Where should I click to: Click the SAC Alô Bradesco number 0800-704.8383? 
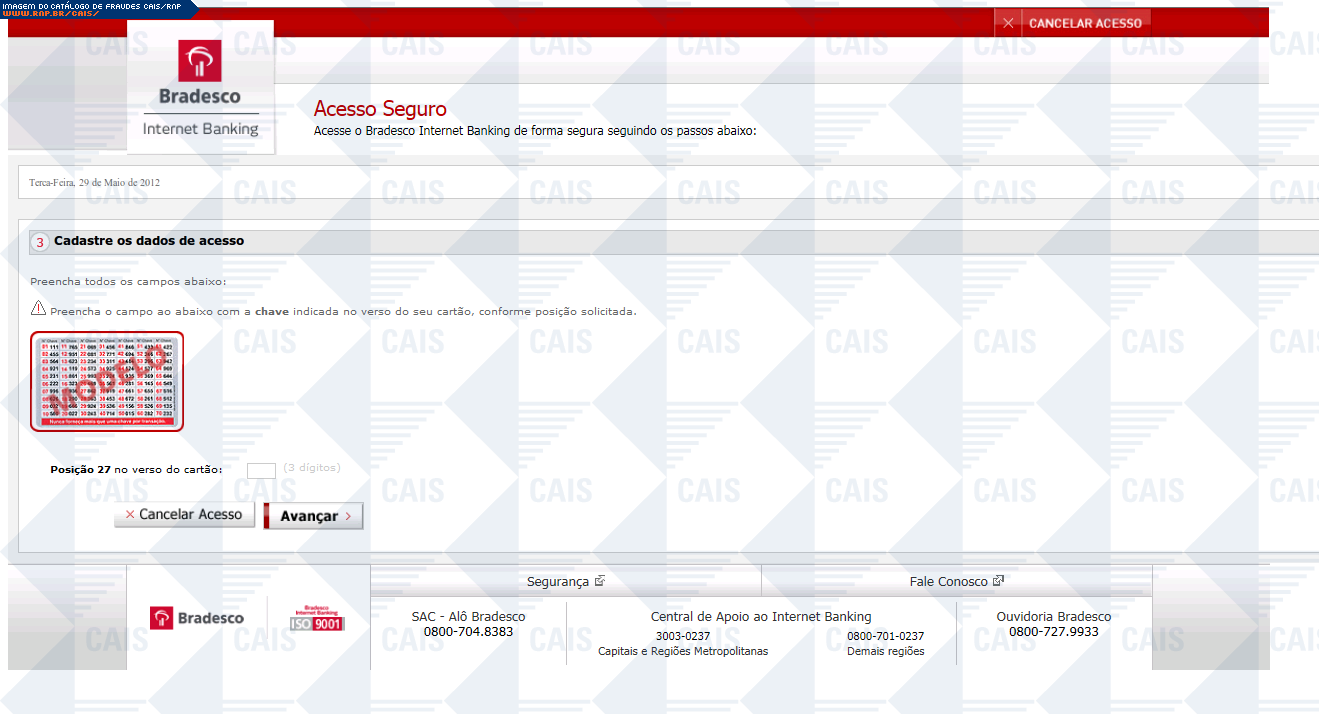(468, 632)
